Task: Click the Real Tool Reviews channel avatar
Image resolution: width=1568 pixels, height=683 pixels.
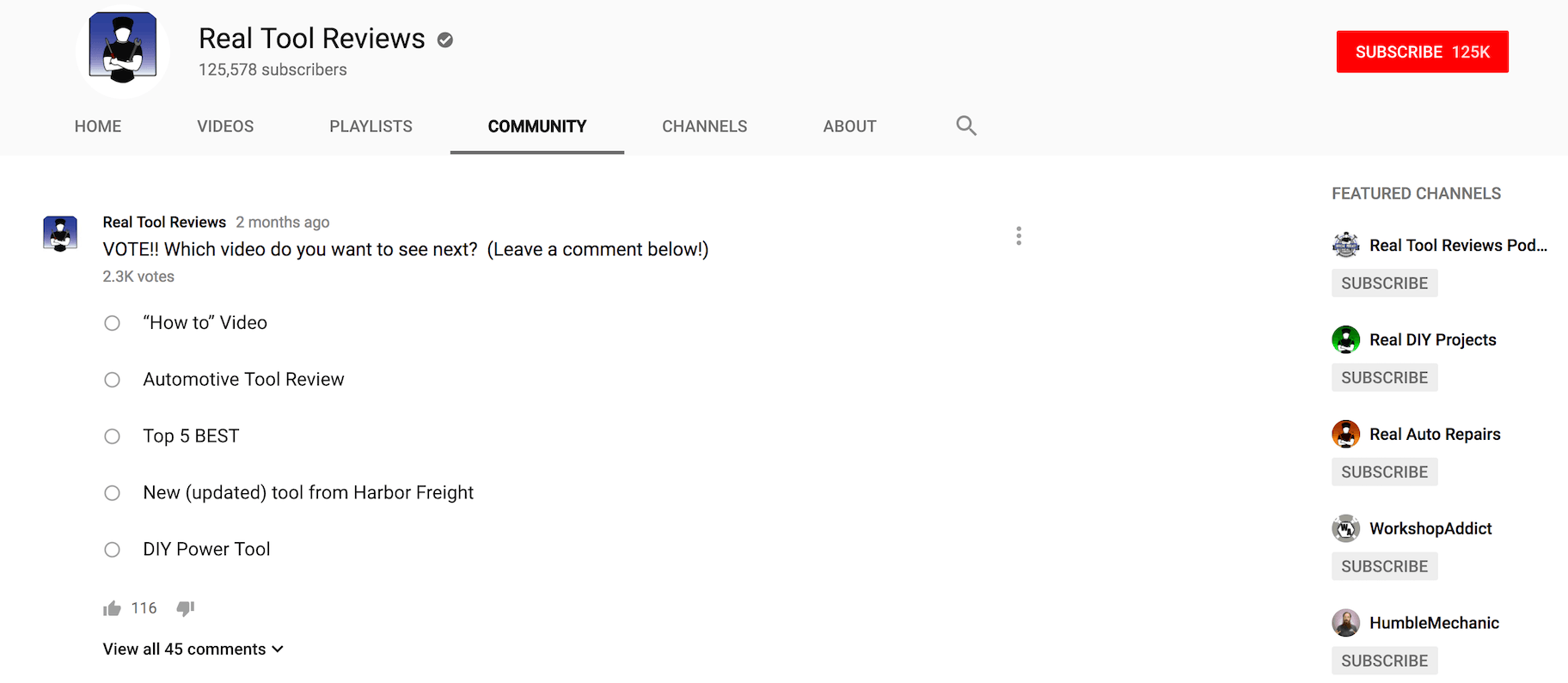Action: pyautogui.click(x=123, y=49)
